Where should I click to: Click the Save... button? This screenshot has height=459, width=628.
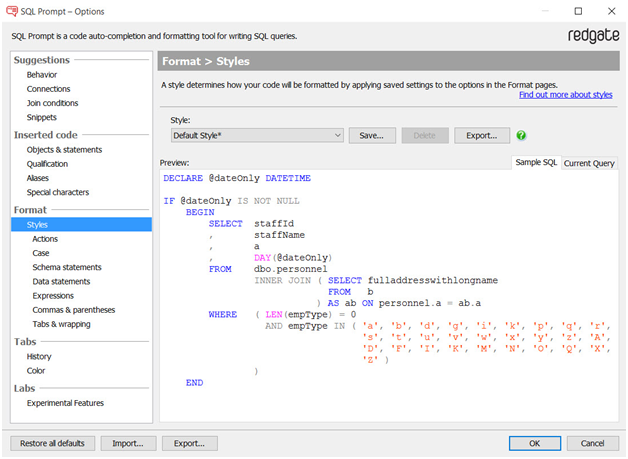(x=372, y=135)
